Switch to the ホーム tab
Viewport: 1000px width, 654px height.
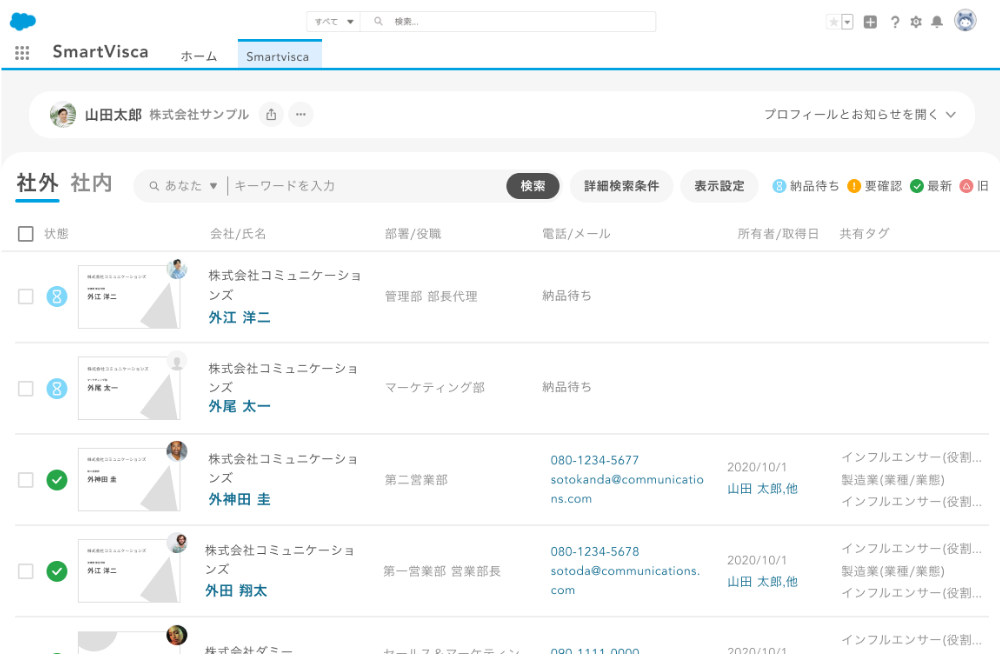click(x=199, y=57)
